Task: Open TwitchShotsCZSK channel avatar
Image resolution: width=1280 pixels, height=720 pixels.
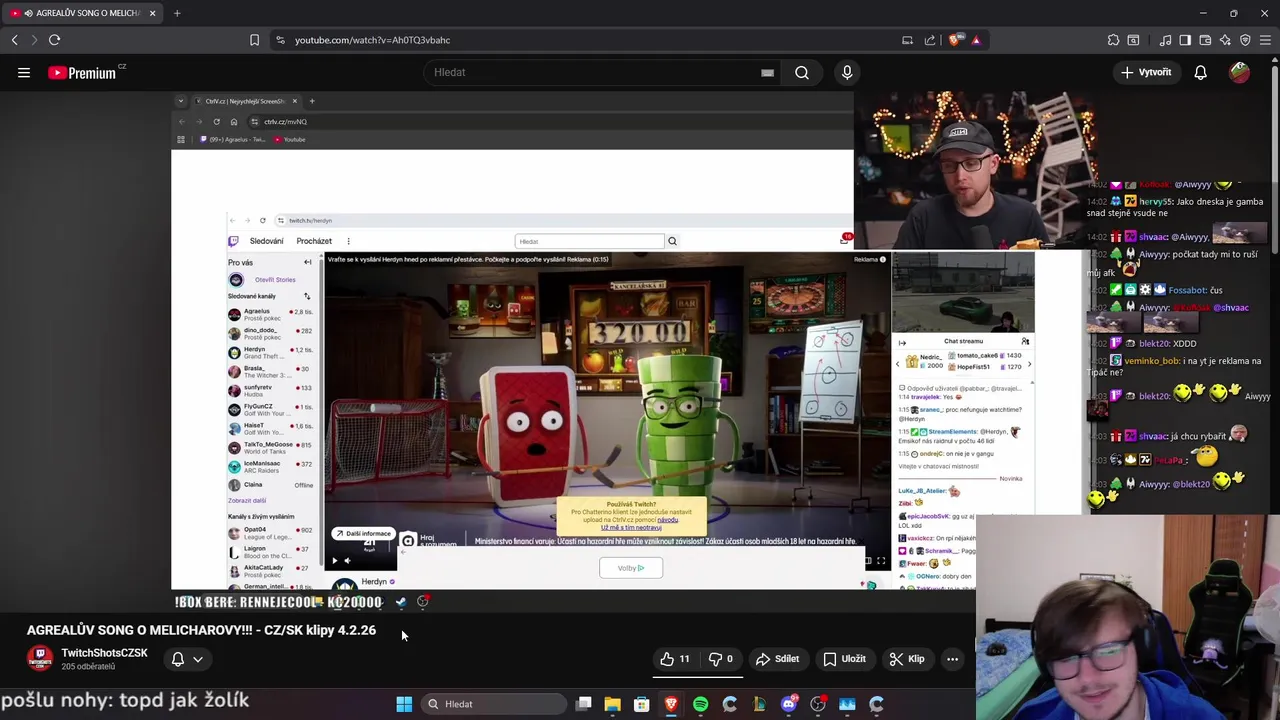Action: (40, 659)
